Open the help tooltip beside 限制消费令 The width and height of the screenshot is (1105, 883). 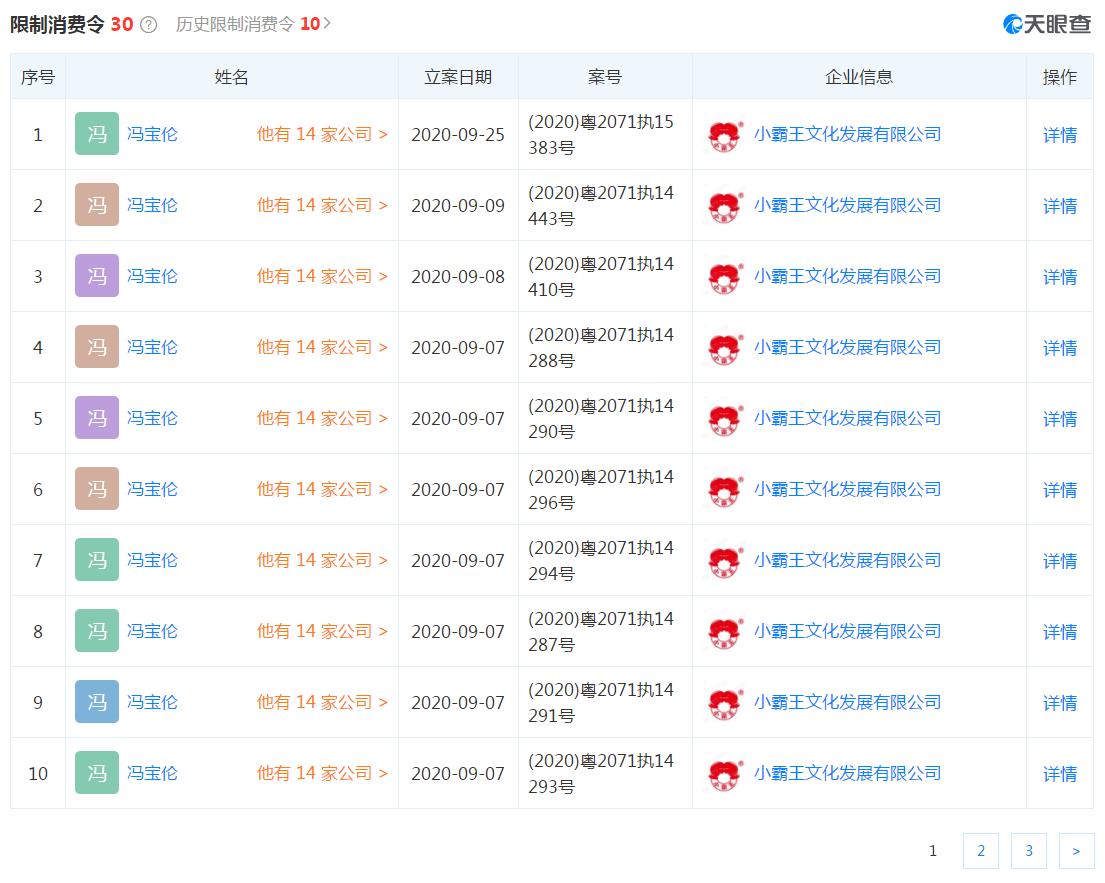[x=148, y=22]
